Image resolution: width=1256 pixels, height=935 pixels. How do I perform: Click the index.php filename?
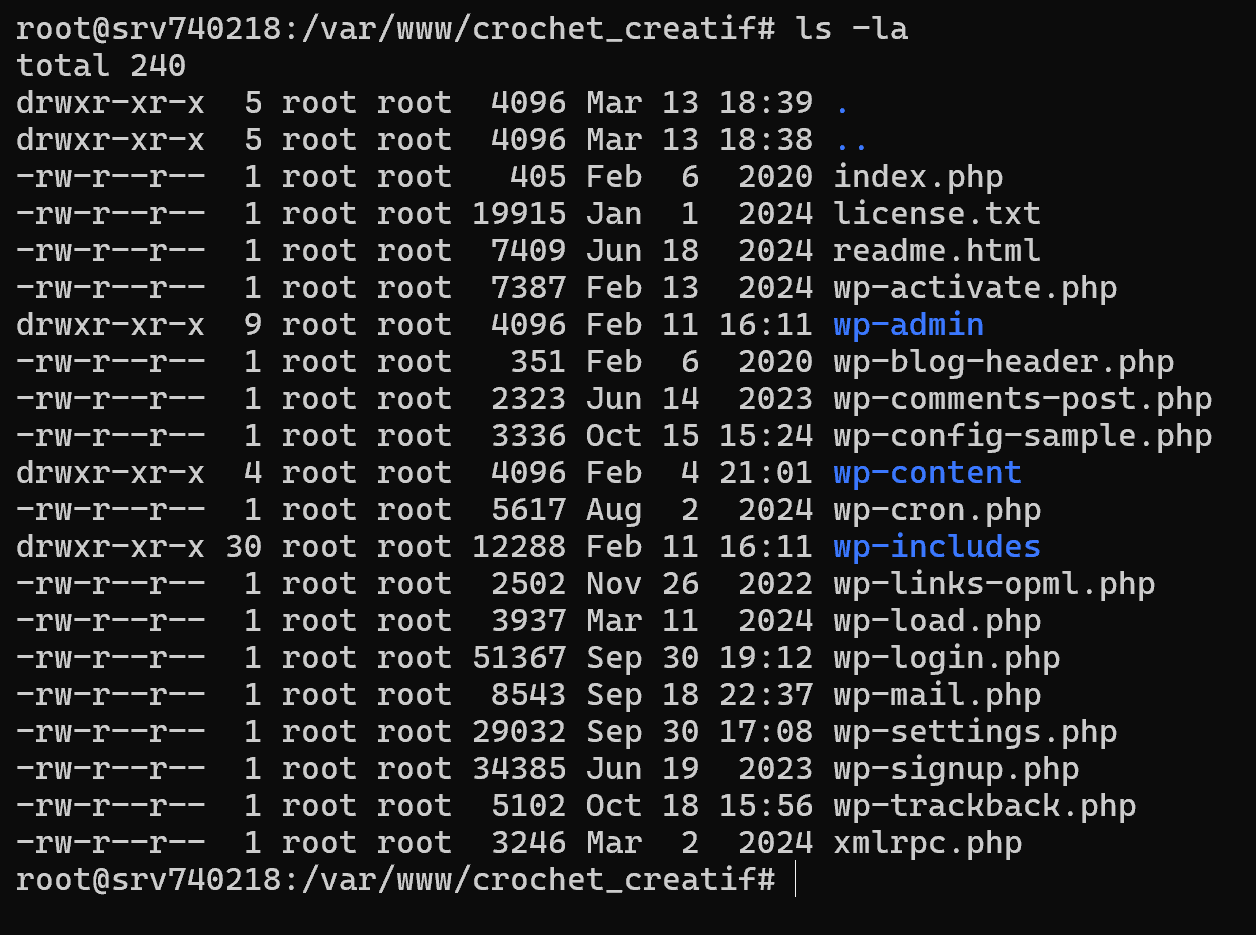tap(918, 177)
